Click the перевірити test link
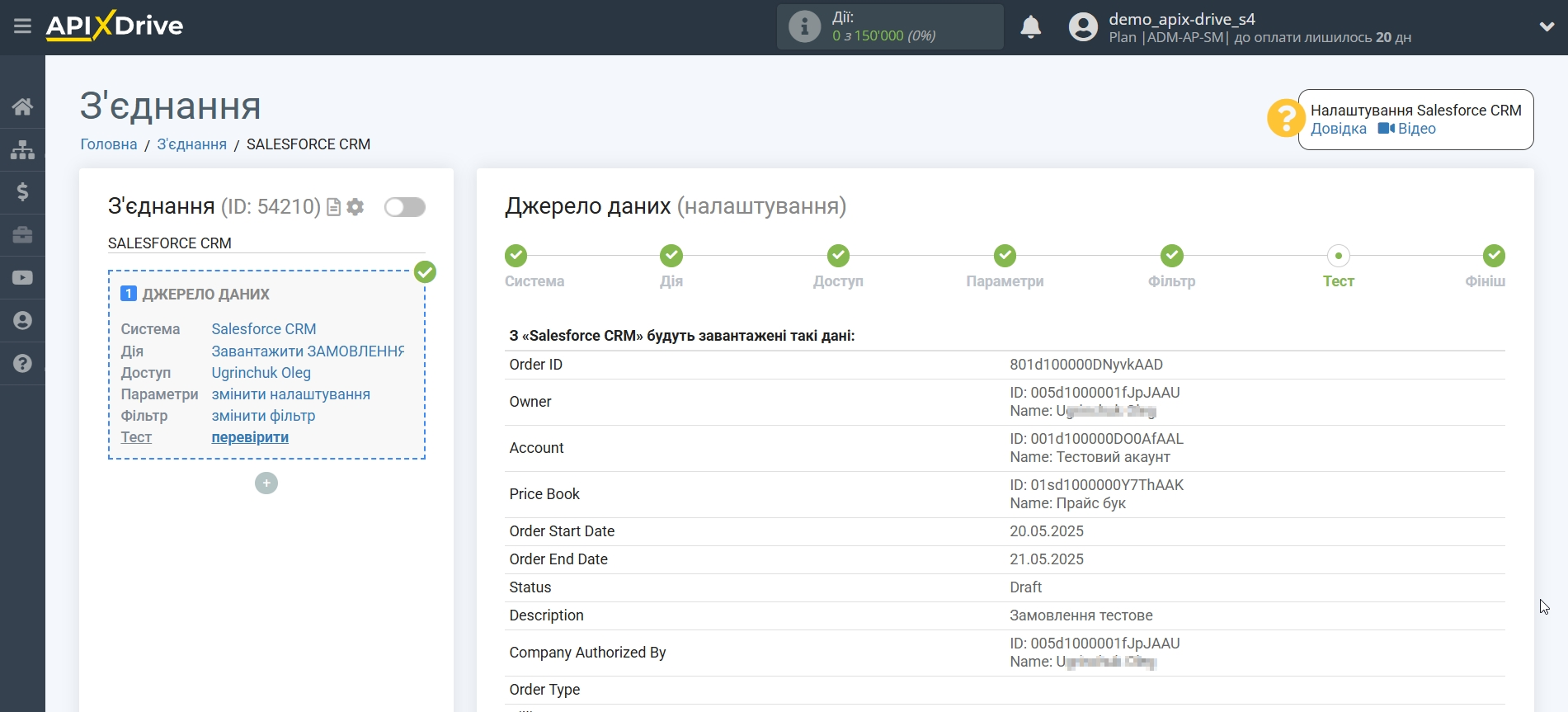1568x712 pixels. 250,437
